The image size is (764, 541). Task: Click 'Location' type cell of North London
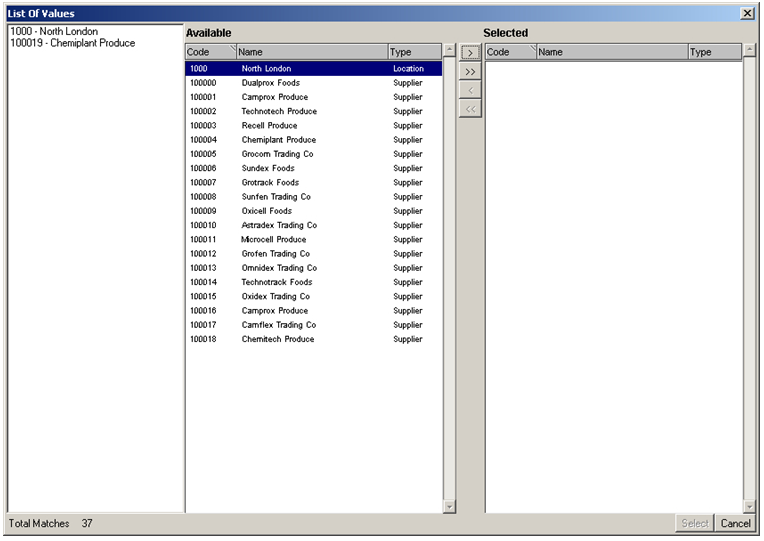408,69
